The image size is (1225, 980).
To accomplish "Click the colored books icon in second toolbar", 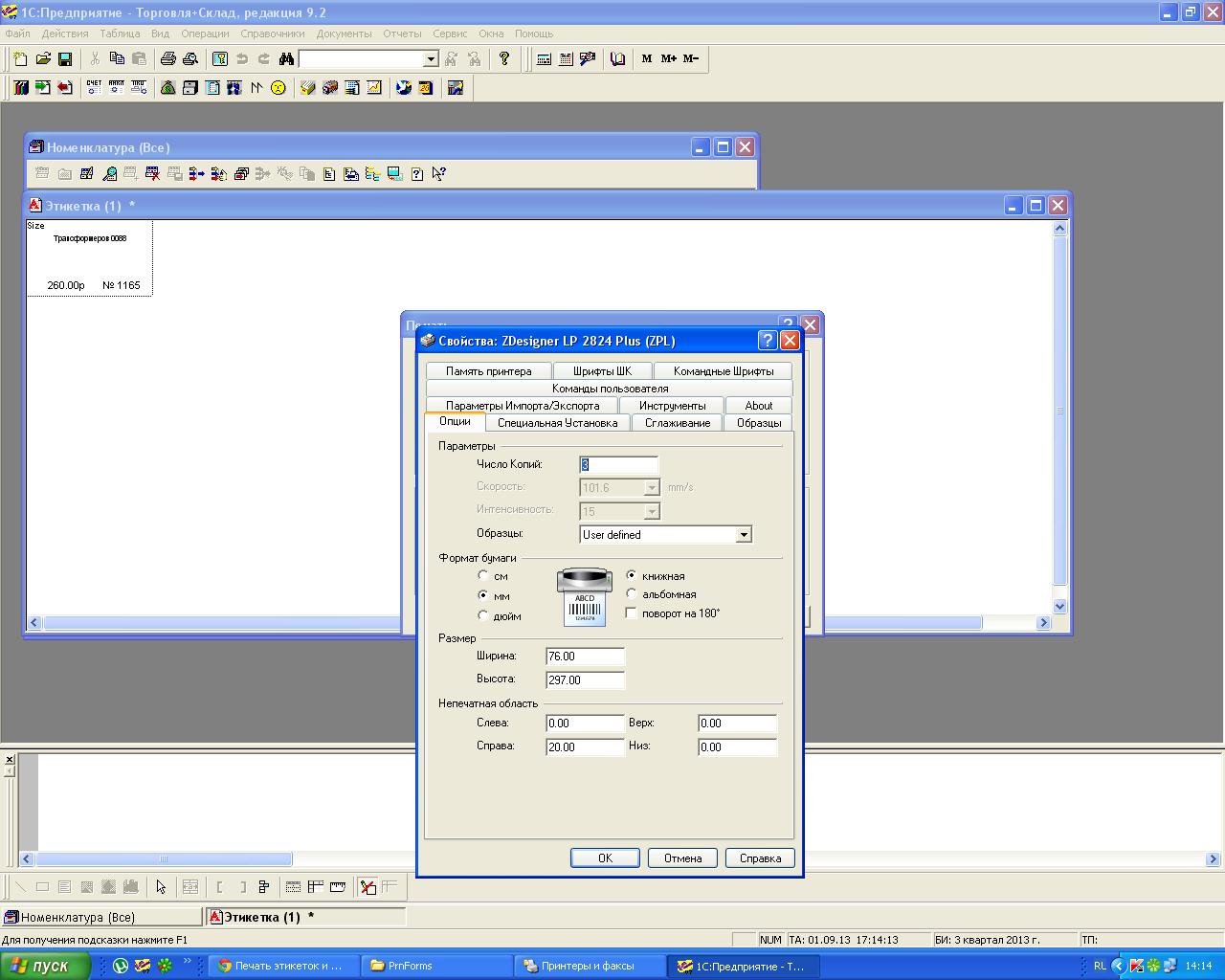I will click(21, 88).
